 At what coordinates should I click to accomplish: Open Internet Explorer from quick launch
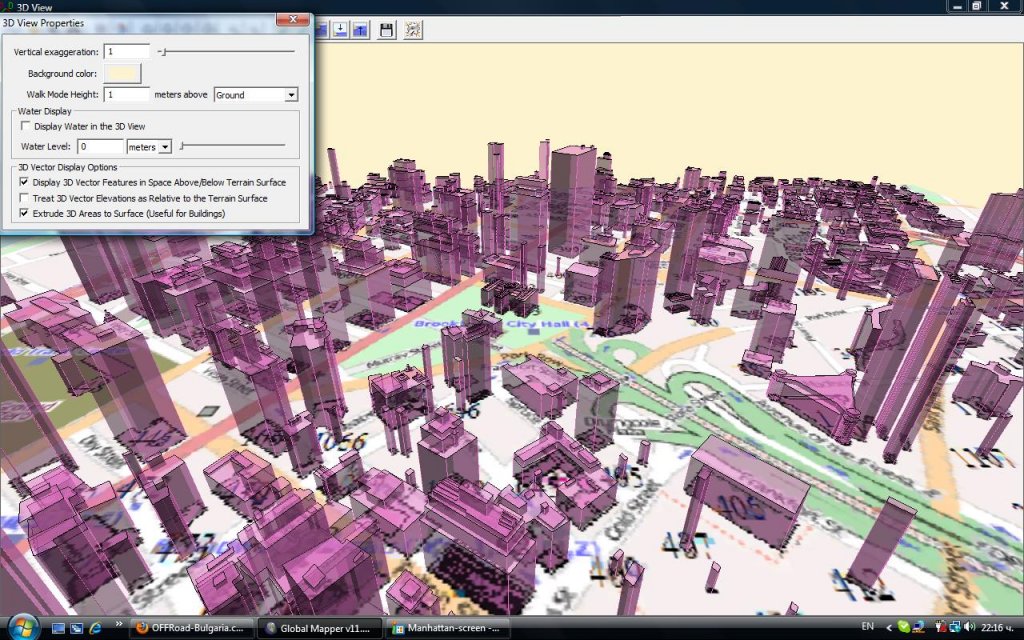click(x=95, y=628)
